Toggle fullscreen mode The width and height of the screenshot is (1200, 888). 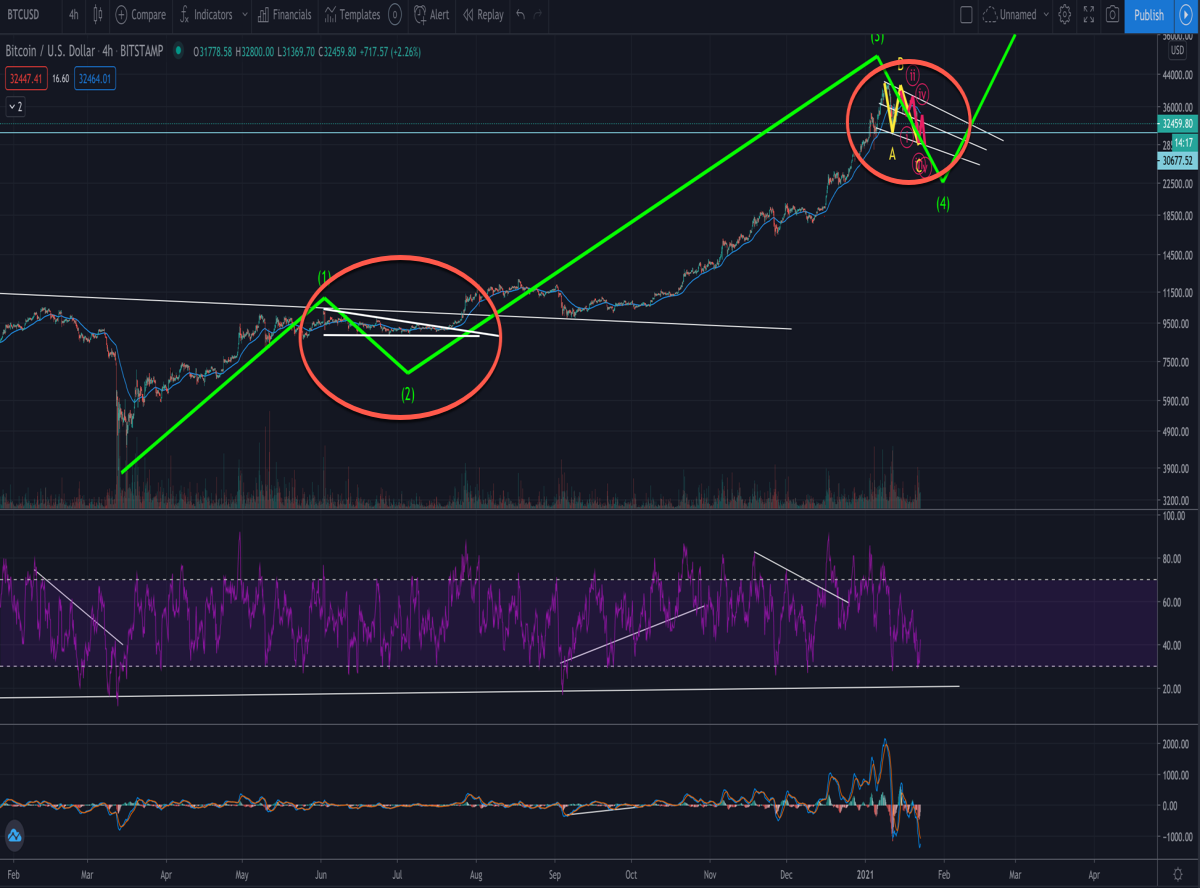(1087, 15)
